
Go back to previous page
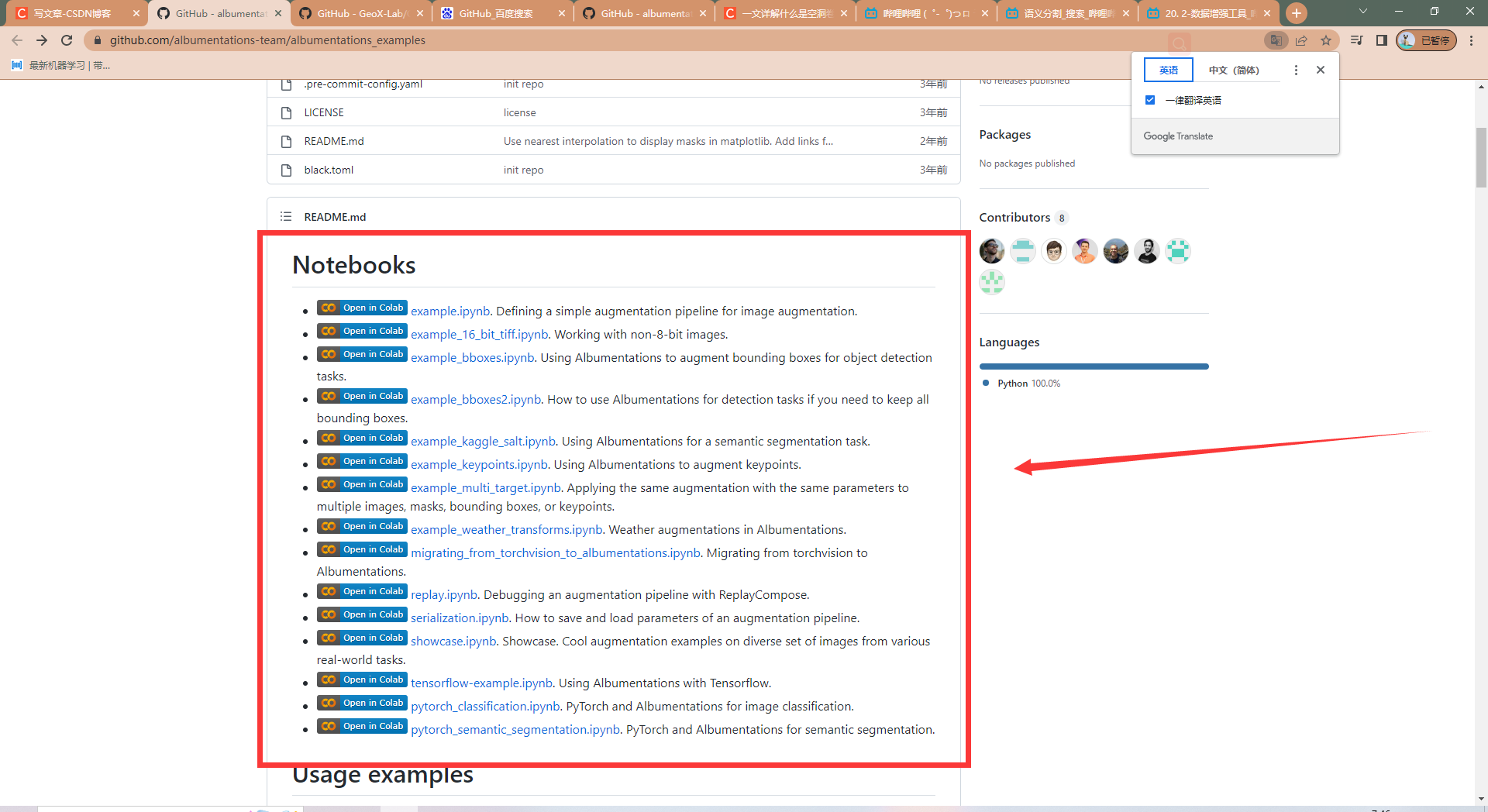[x=17, y=40]
